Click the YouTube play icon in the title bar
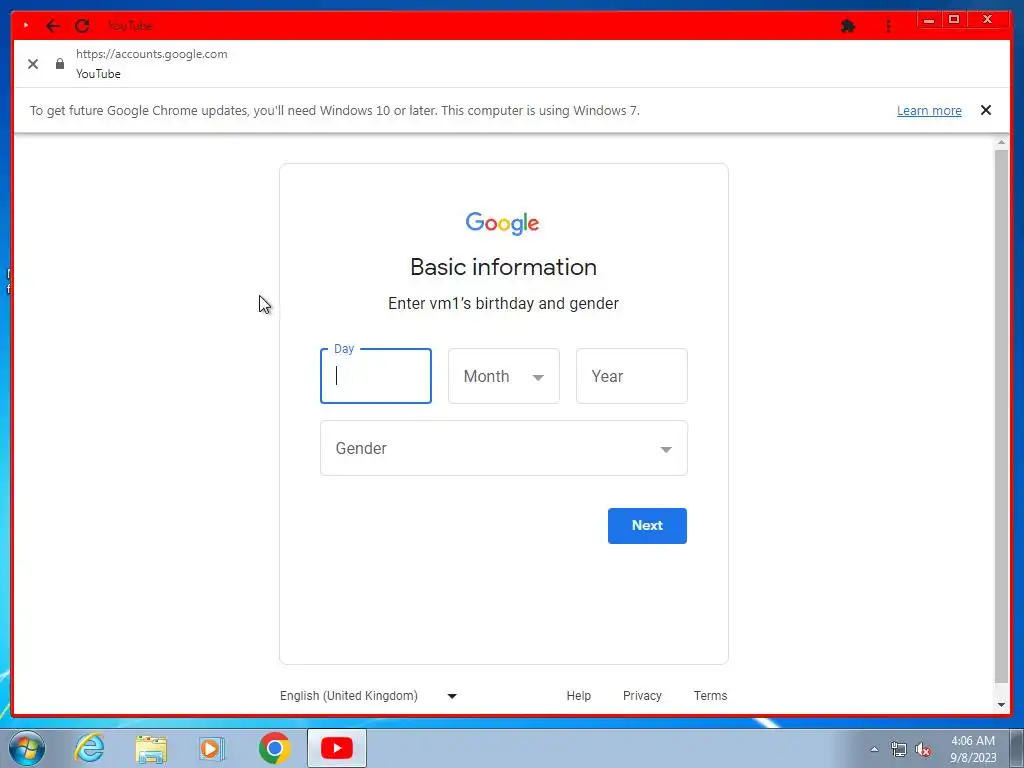This screenshot has height=768, width=1024. (25, 25)
